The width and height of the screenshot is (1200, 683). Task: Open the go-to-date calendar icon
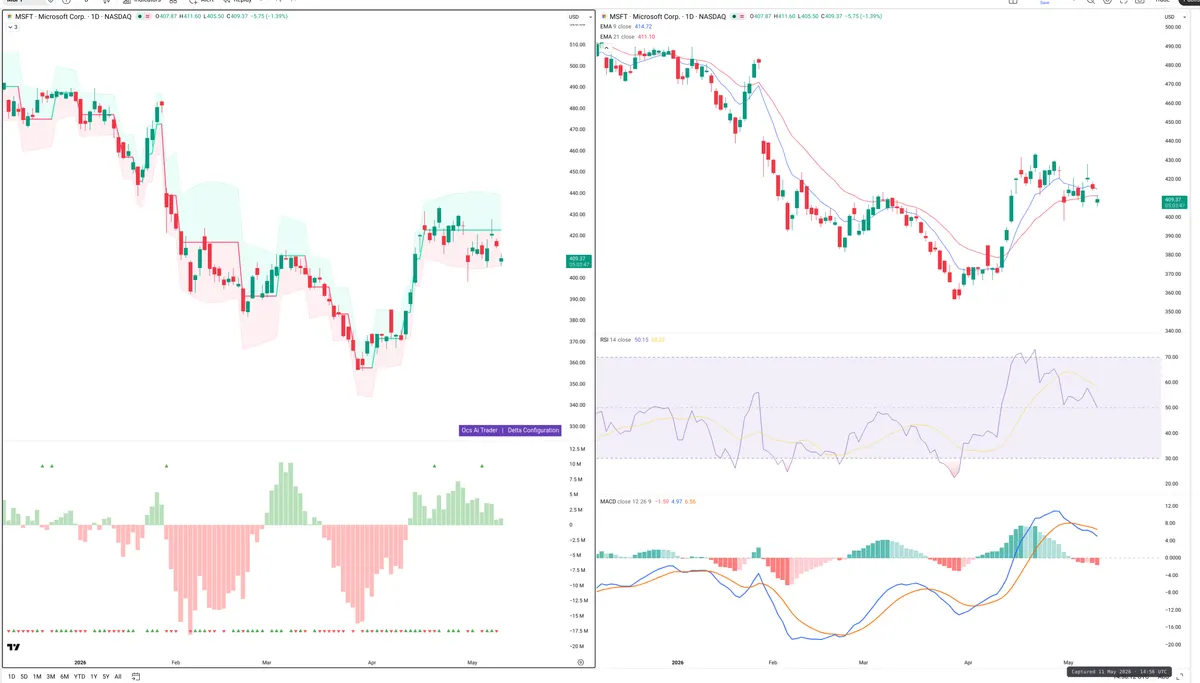tap(136, 676)
